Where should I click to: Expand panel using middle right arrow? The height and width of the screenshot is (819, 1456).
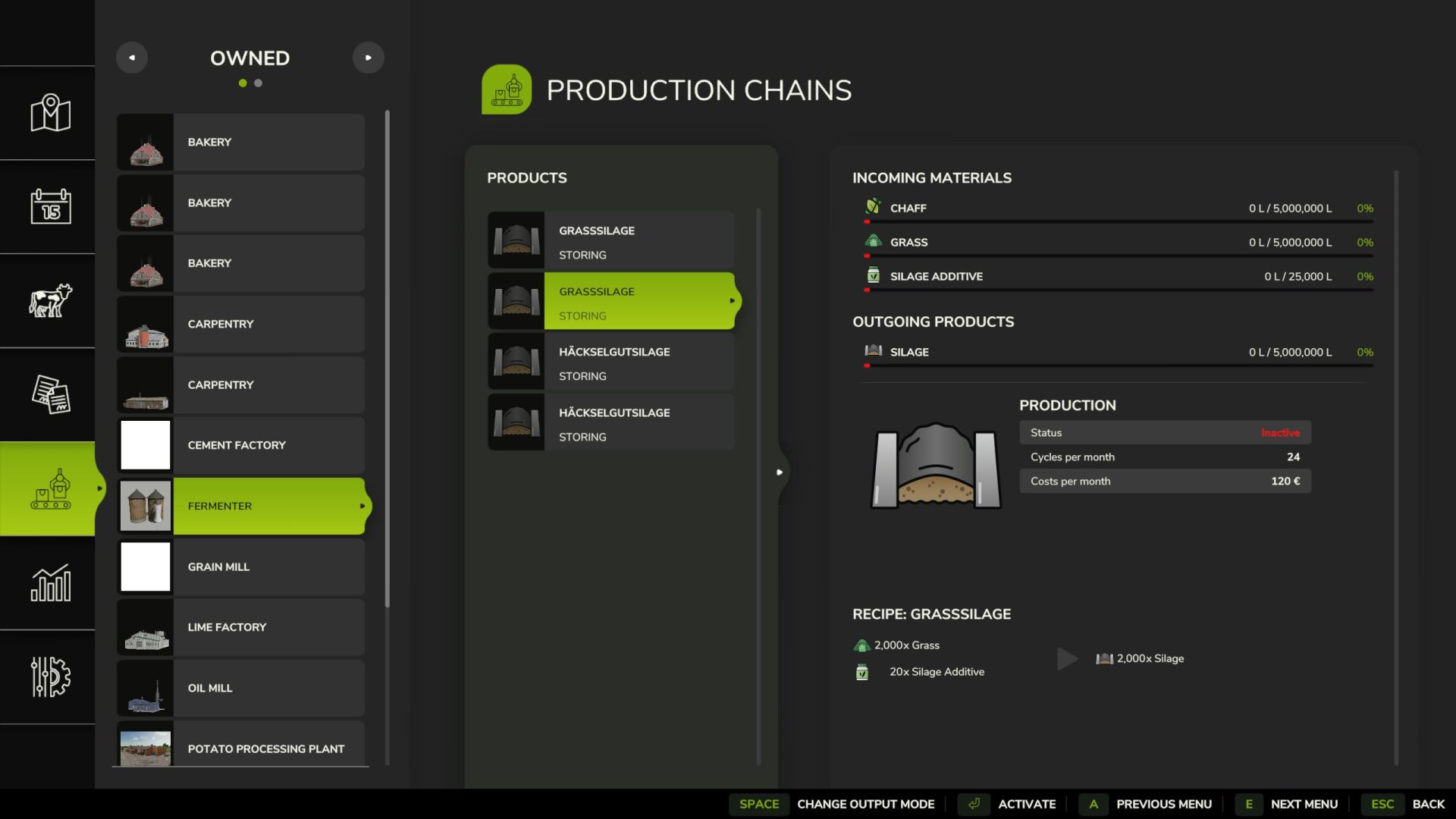780,472
